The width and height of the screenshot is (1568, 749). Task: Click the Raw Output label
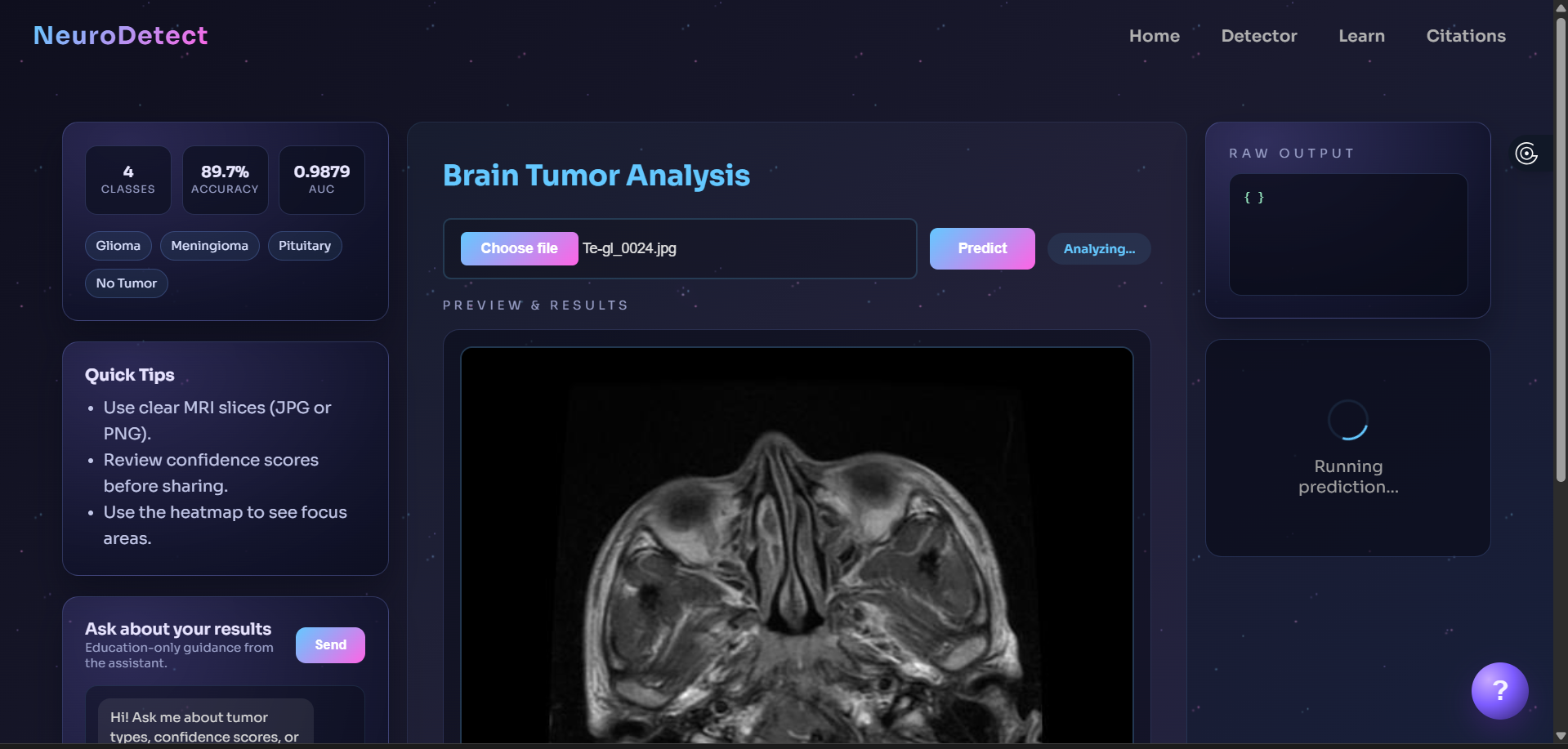(1292, 154)
